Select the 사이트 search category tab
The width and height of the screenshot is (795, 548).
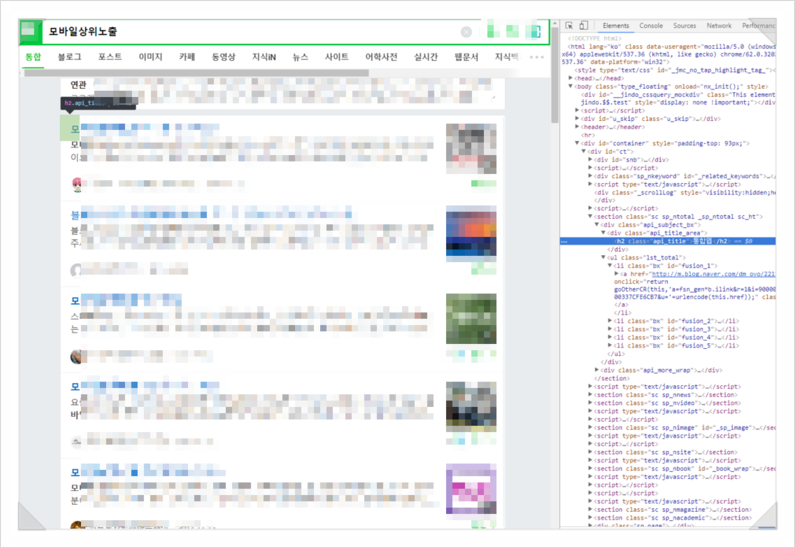click(x=337, y=57)
